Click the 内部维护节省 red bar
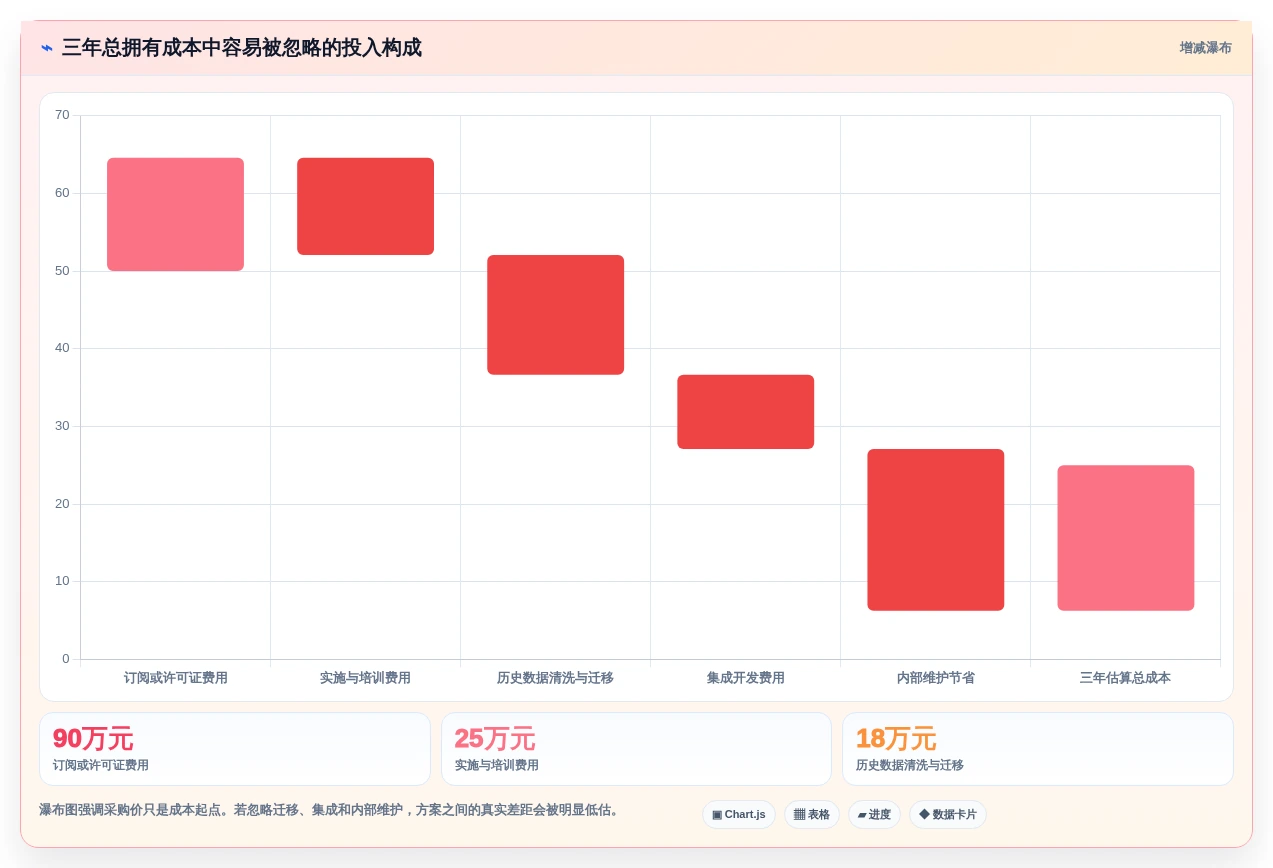This screenshot has height=868, width=1273. (936, 530)
